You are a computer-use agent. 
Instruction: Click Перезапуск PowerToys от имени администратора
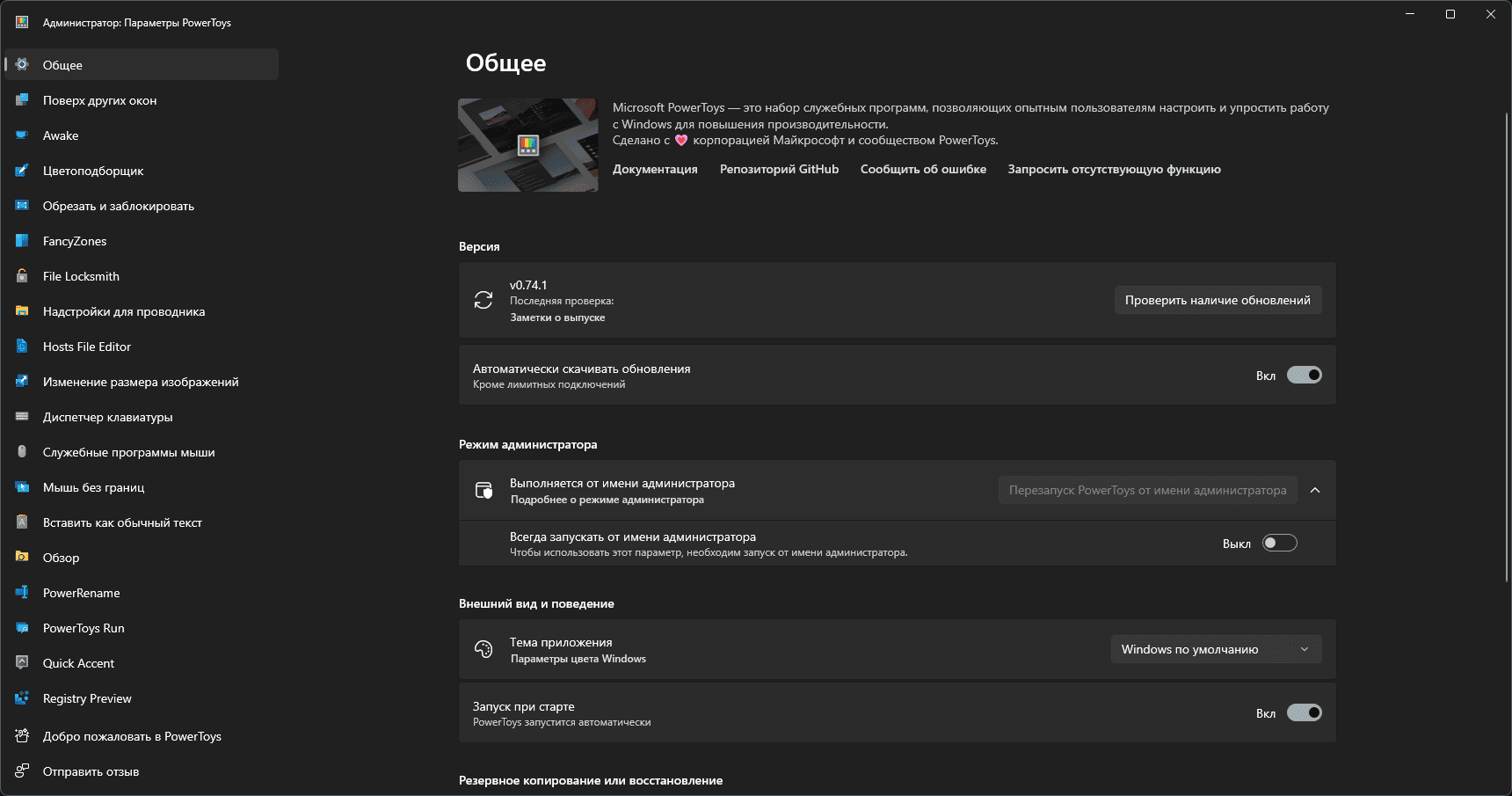coord(1147,490)
